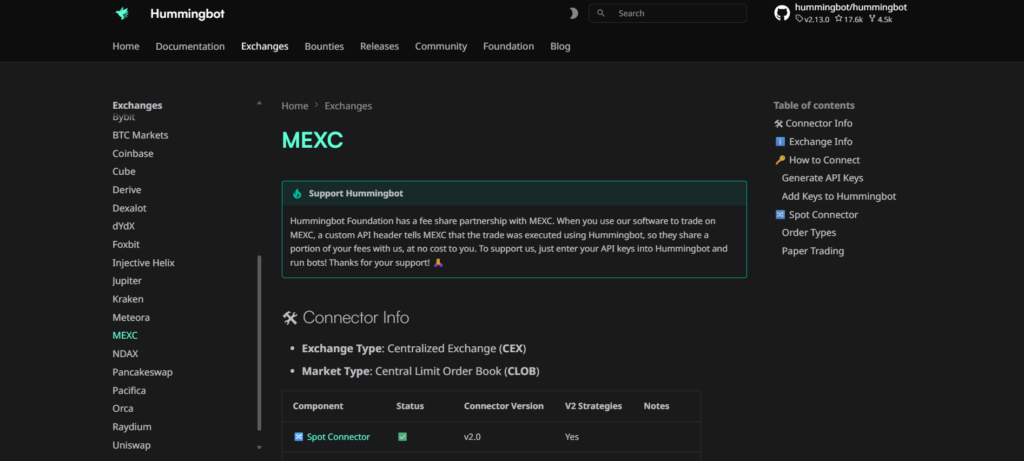
Task: Open the Bounties tab
Action: (324, 46)
